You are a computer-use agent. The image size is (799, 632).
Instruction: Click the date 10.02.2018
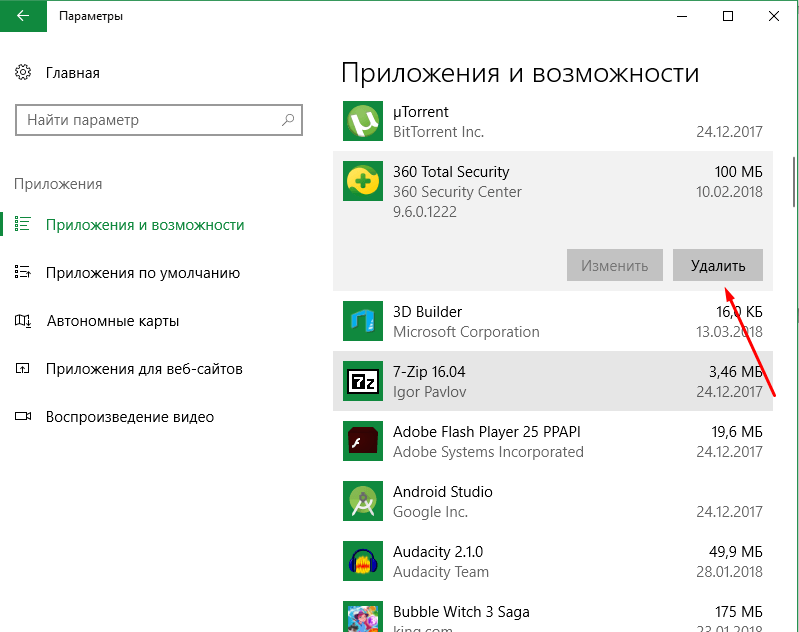pos(729,192)
